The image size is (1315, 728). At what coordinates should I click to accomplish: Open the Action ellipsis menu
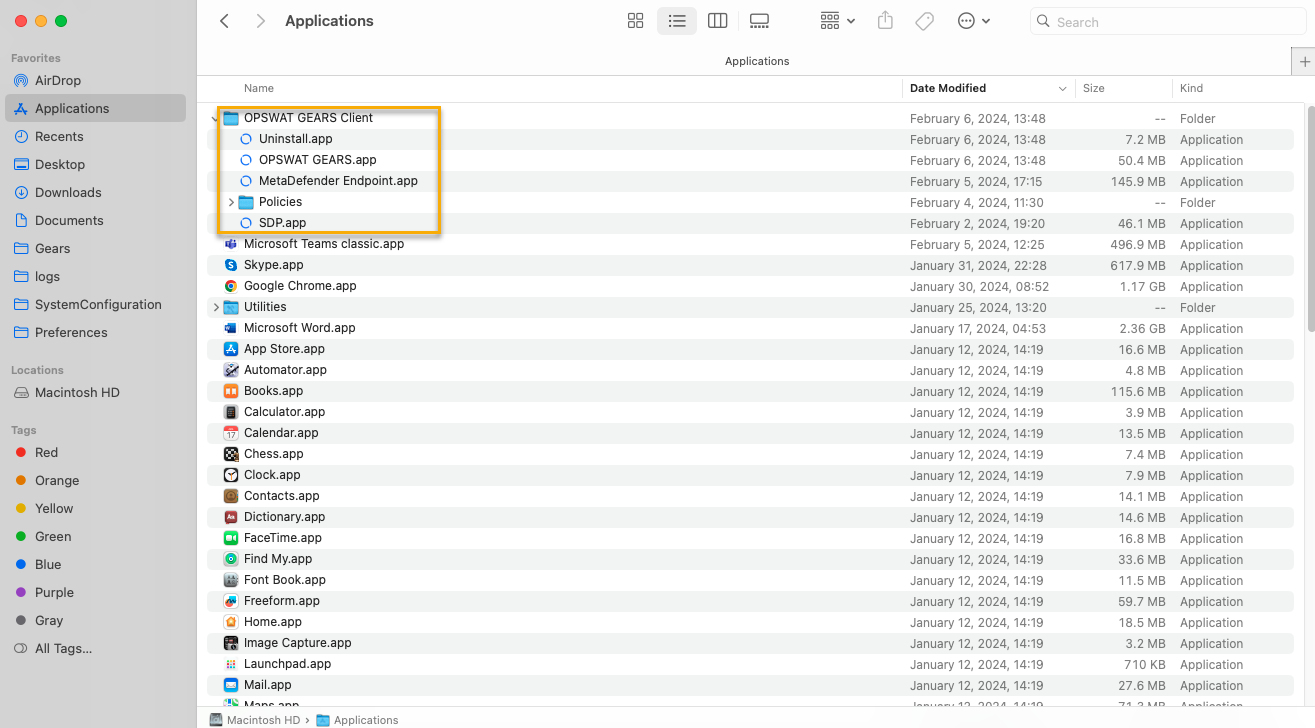(974, 21)
